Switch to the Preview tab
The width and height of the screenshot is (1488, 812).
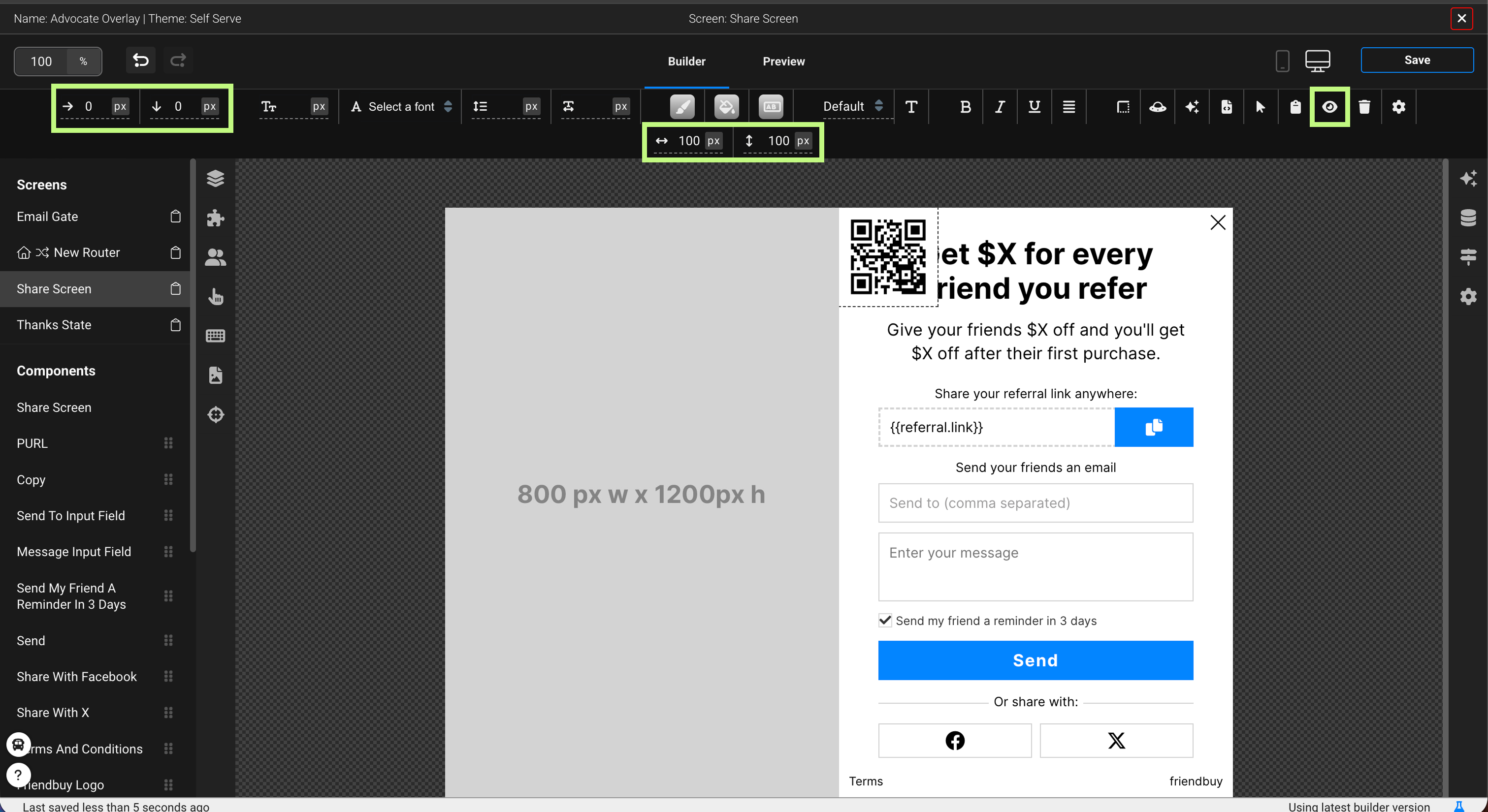click(x=783, y=61)
